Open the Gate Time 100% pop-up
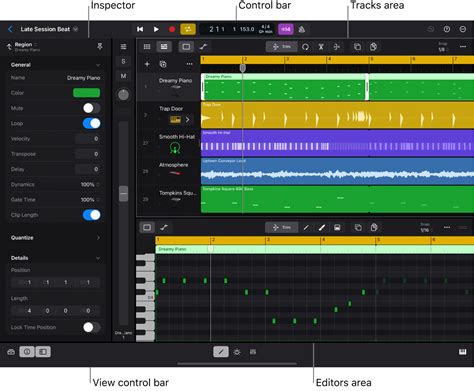This screenshot has width=474, height=391. (90, 200)
